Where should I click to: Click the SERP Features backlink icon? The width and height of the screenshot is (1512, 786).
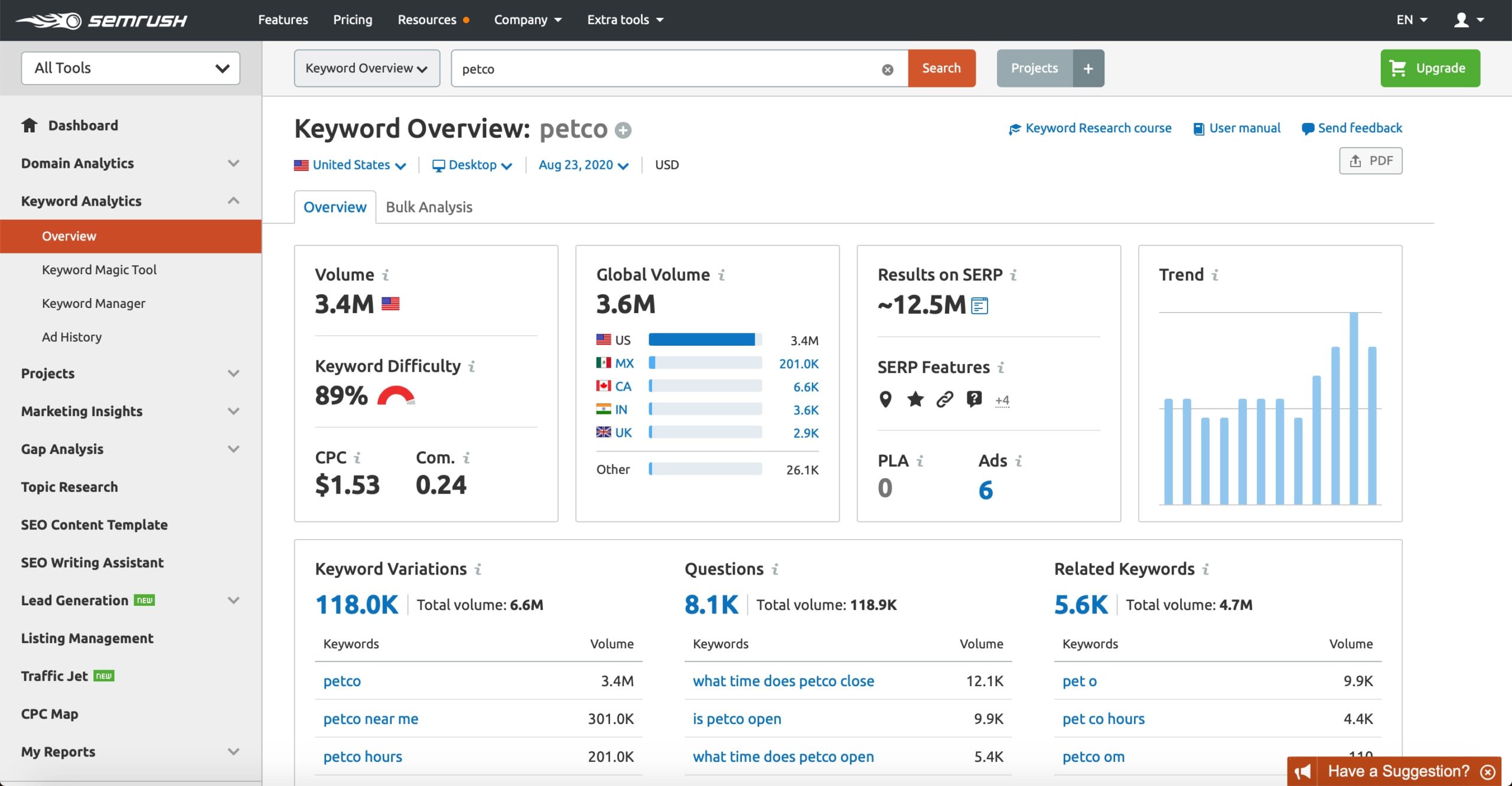tap(943, 399)
